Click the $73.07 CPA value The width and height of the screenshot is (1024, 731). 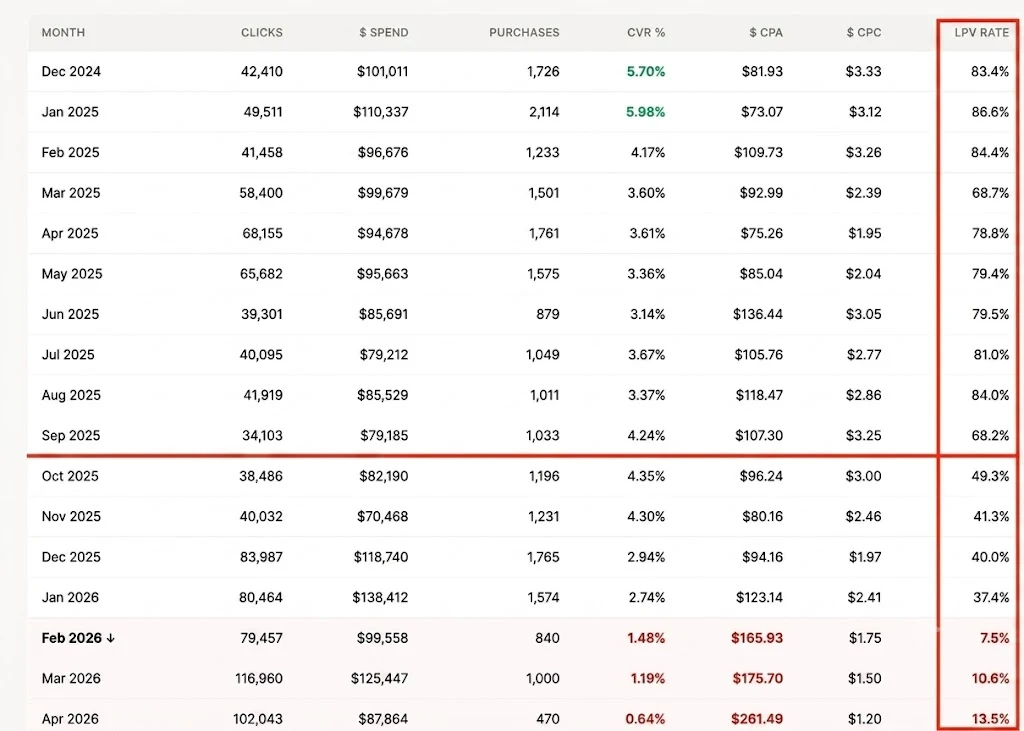[761, 112]
